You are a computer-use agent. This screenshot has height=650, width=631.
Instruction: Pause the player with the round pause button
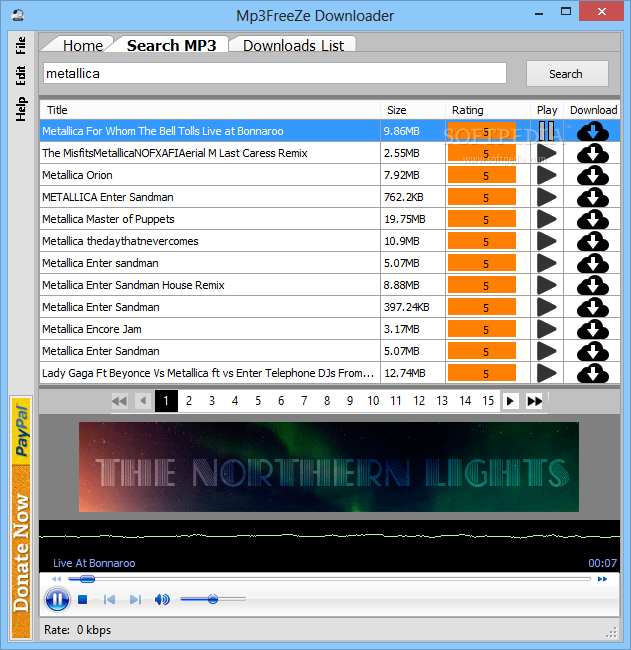pos(57,599)
